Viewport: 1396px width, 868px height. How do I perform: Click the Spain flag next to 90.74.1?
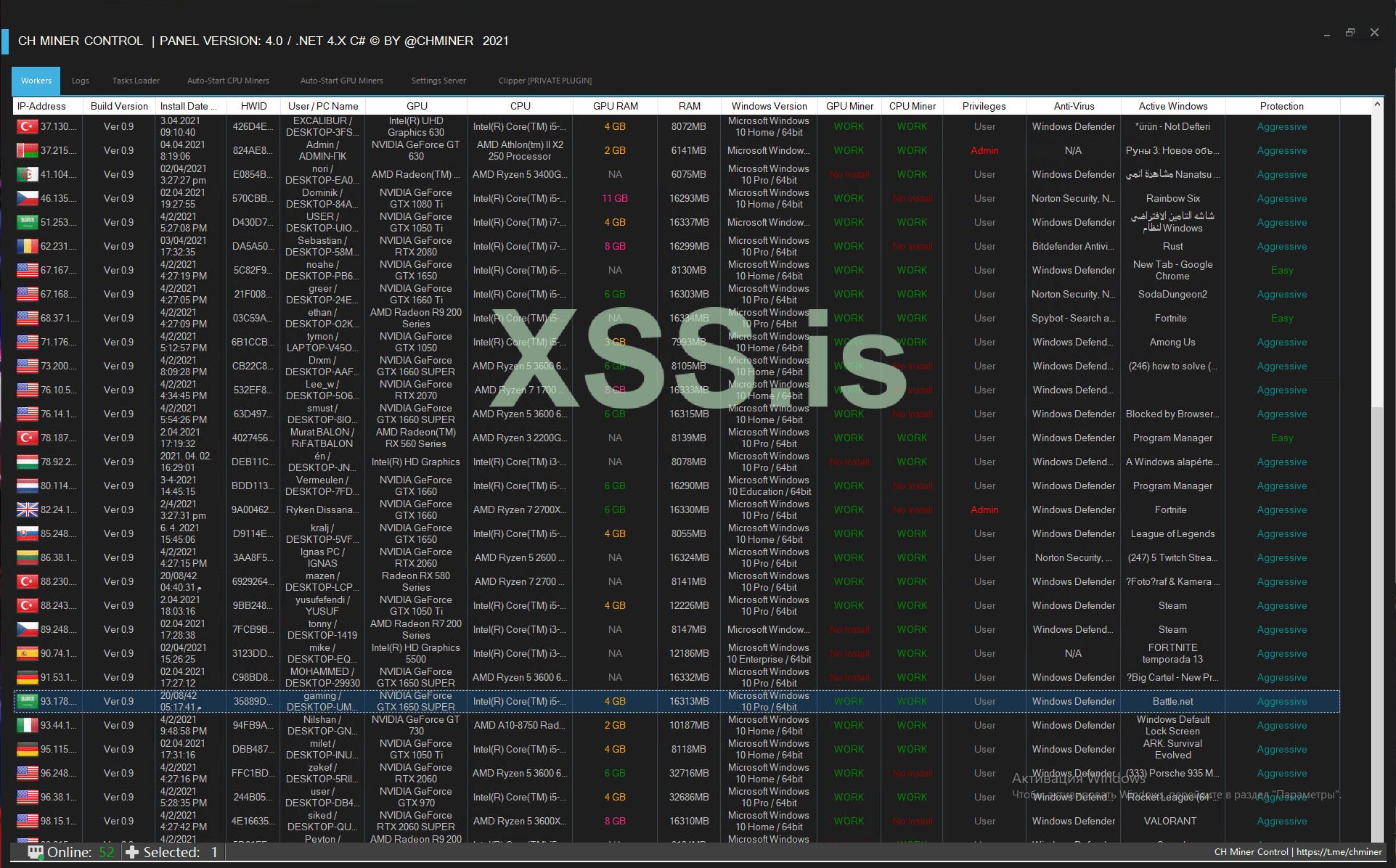point(28,654)
